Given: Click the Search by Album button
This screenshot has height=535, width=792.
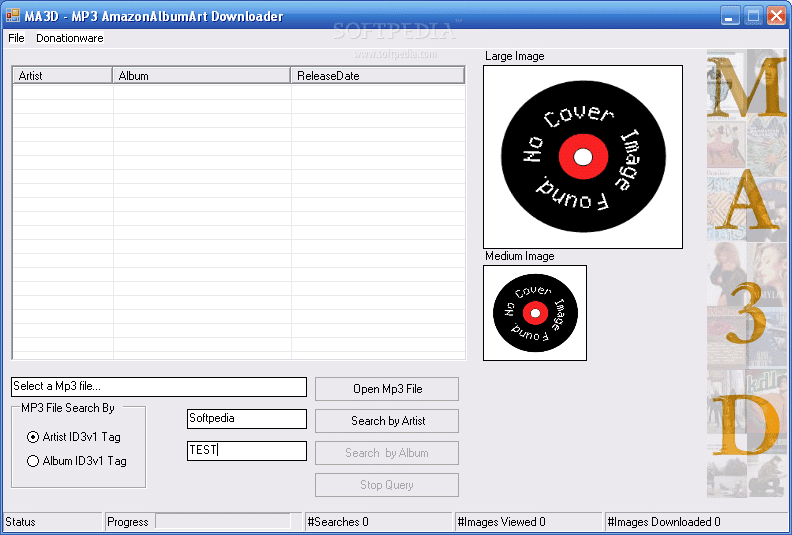Looking at the screenshot, I should point(387,453).
